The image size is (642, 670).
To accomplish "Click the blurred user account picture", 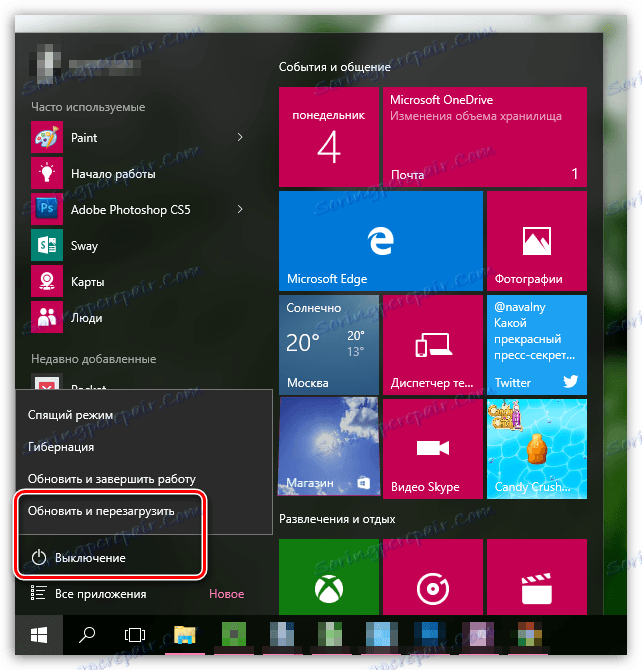I will (x=45, y=64).
